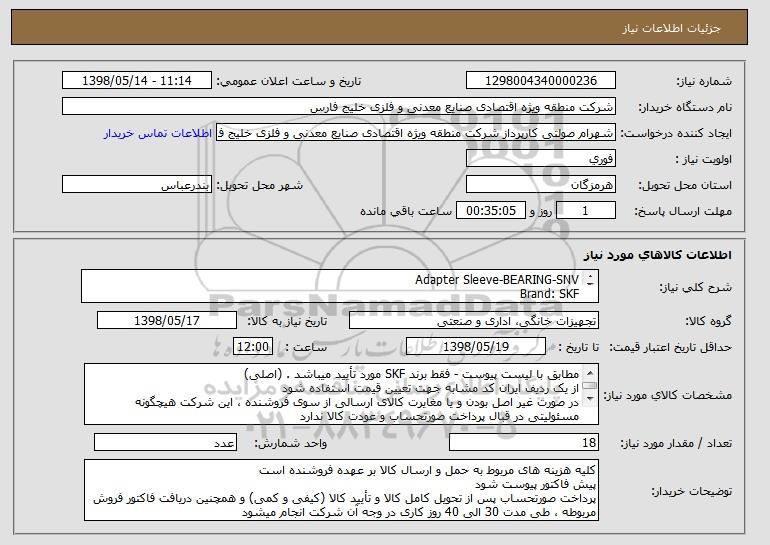Image resolution: width=770 pixels, height=545 pixels.
Task: Click the general description box's scroll down arrow
Action: click(590, 283)
